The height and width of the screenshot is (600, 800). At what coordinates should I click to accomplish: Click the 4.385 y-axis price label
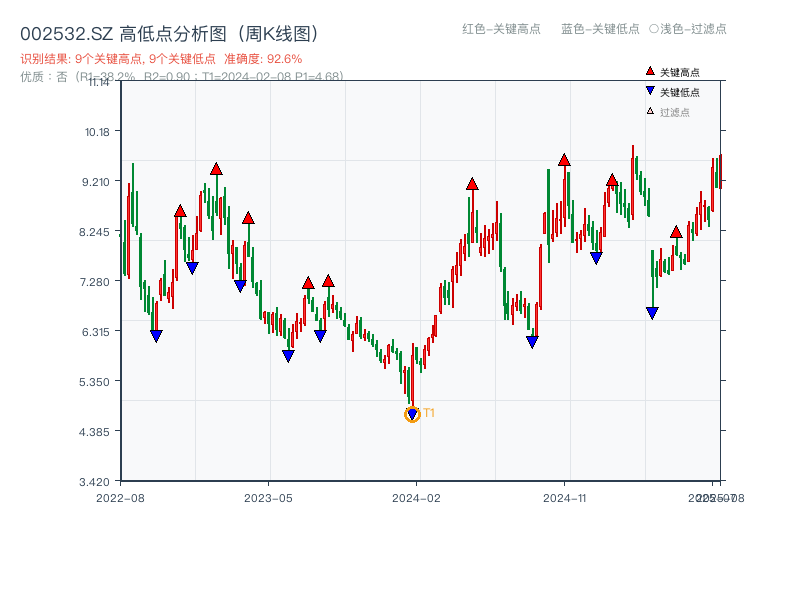tap(94, 432)
